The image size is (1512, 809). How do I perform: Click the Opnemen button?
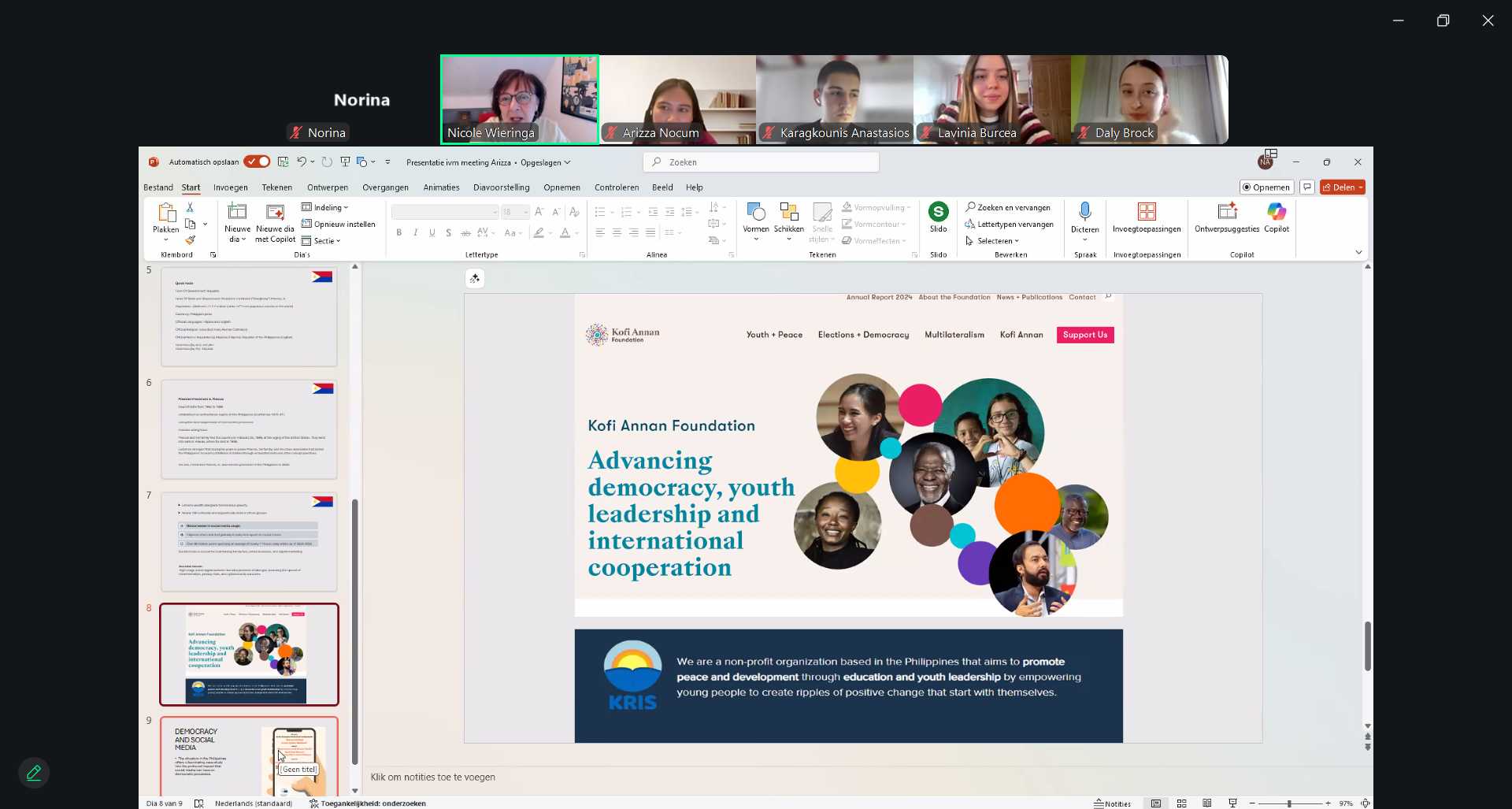tap(1266, 187)
